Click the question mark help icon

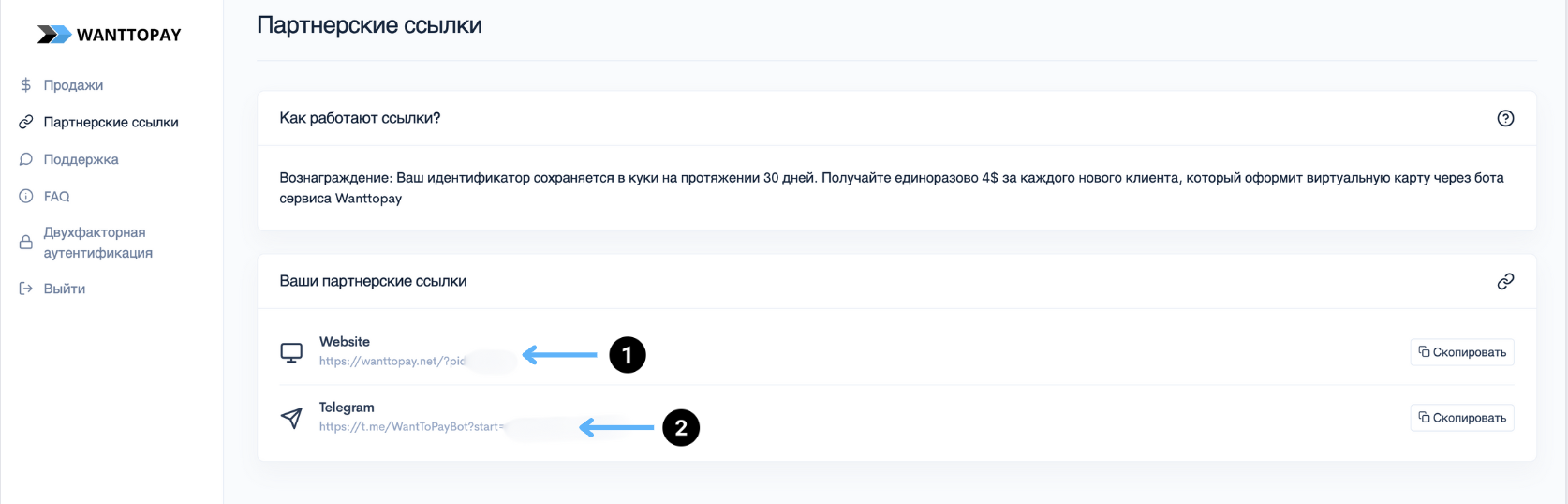click(1505, 118)
